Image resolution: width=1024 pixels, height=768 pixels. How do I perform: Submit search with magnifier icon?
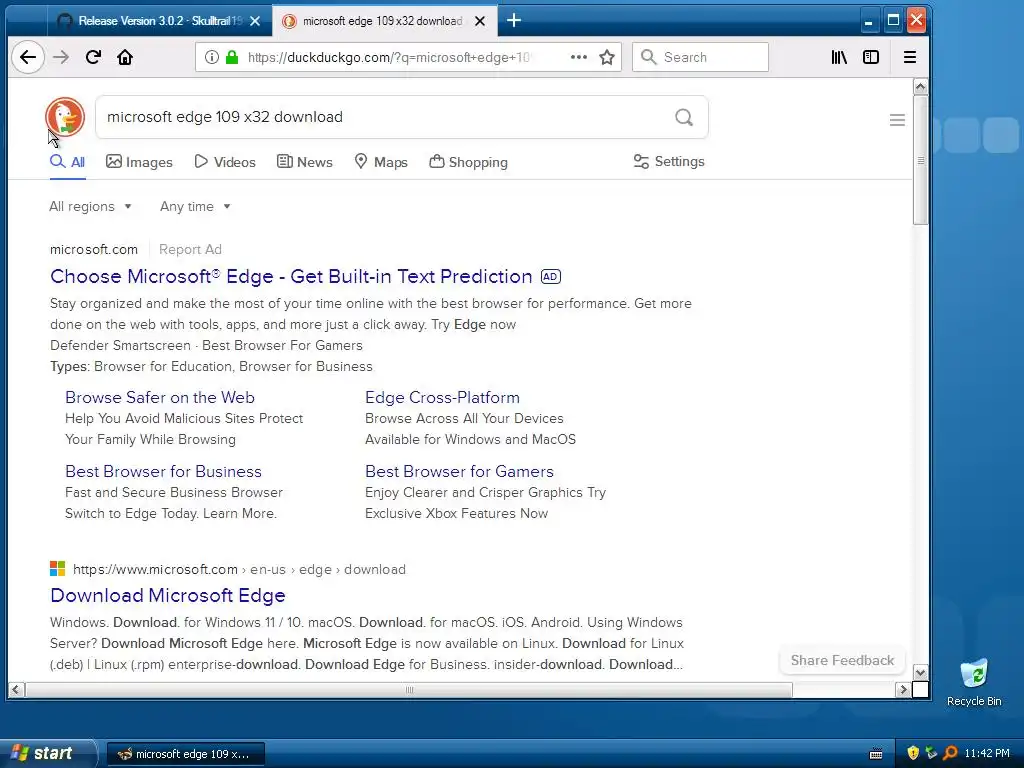pyautogui.click(x=684, y=118)
